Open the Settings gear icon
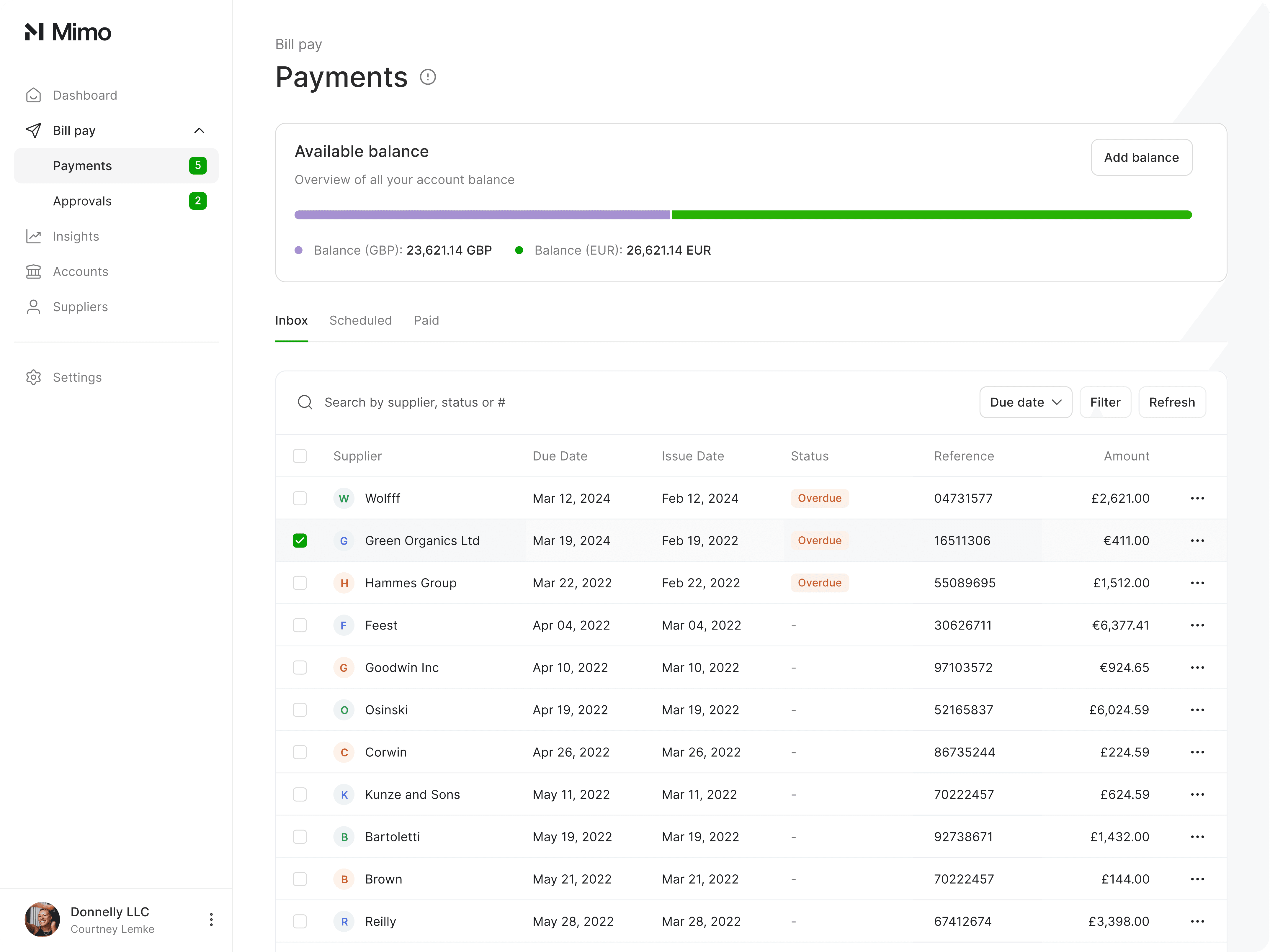Viewport: 1270px width, 952px height. click(x=33, y=378)
